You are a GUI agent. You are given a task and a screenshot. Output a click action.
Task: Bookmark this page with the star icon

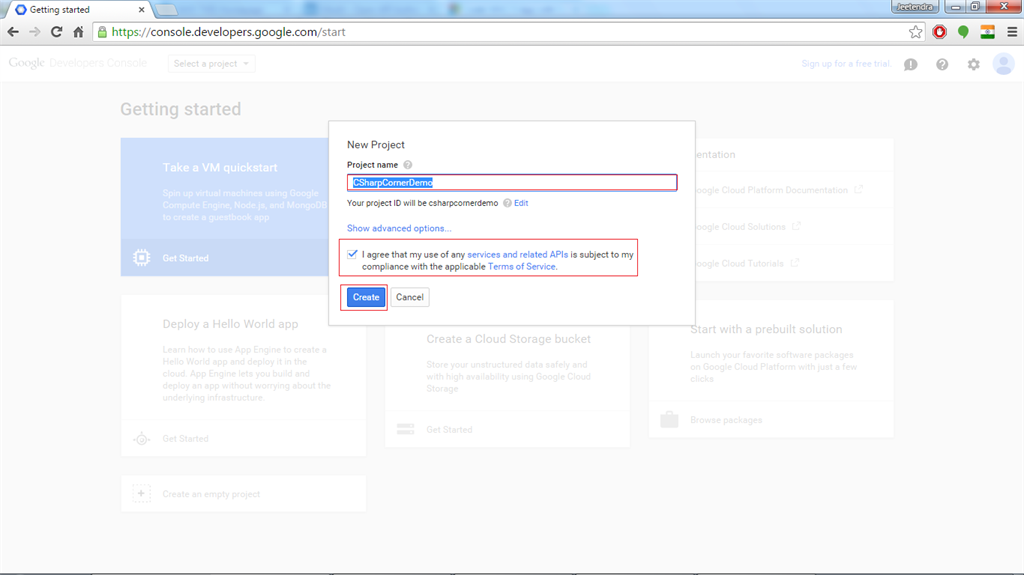click(916, 32)
